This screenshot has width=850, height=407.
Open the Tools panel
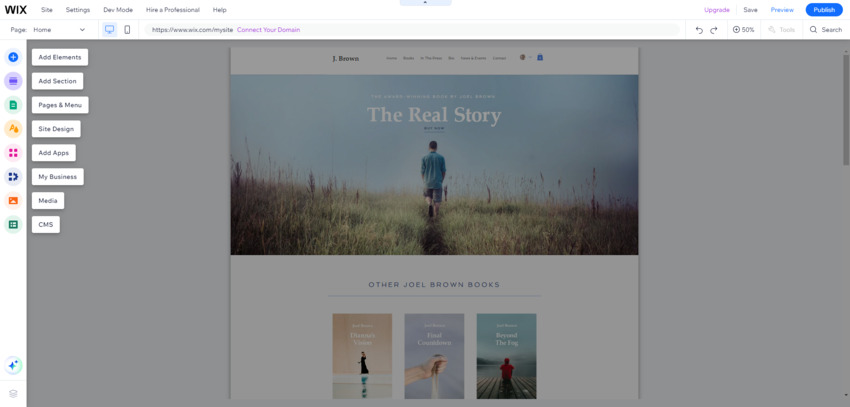tap(782, 30)
